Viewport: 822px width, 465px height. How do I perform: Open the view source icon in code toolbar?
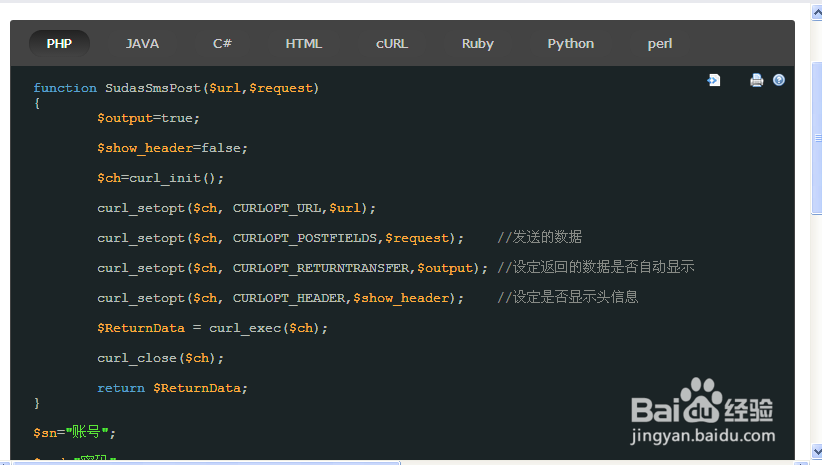(714, 80)
